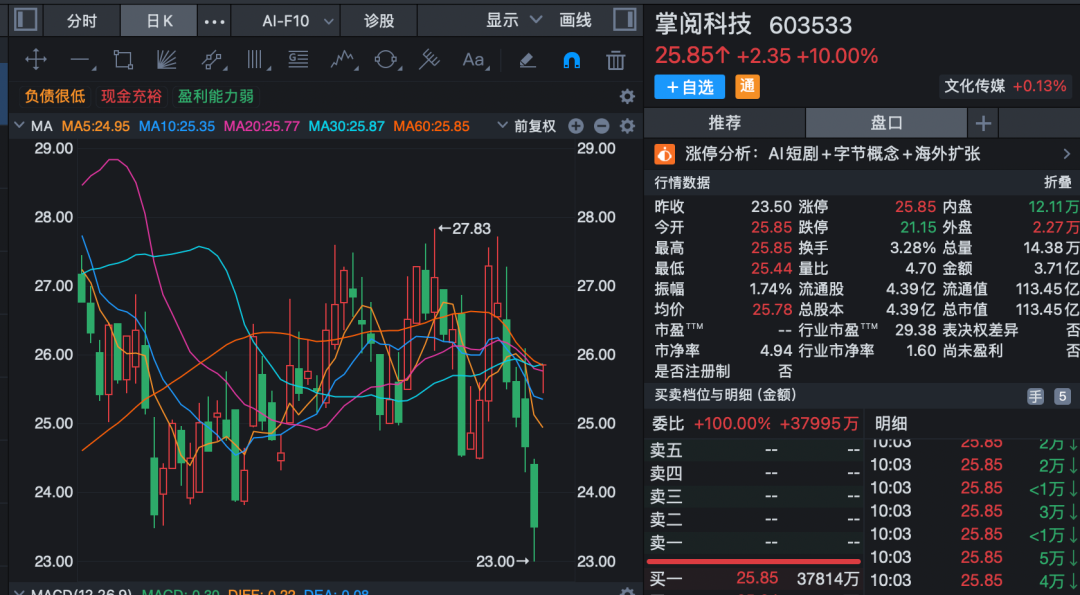Screen dimensions: 1080x595
Task: Click the 27.83 high marker on chart
Action: click(464, 229)
